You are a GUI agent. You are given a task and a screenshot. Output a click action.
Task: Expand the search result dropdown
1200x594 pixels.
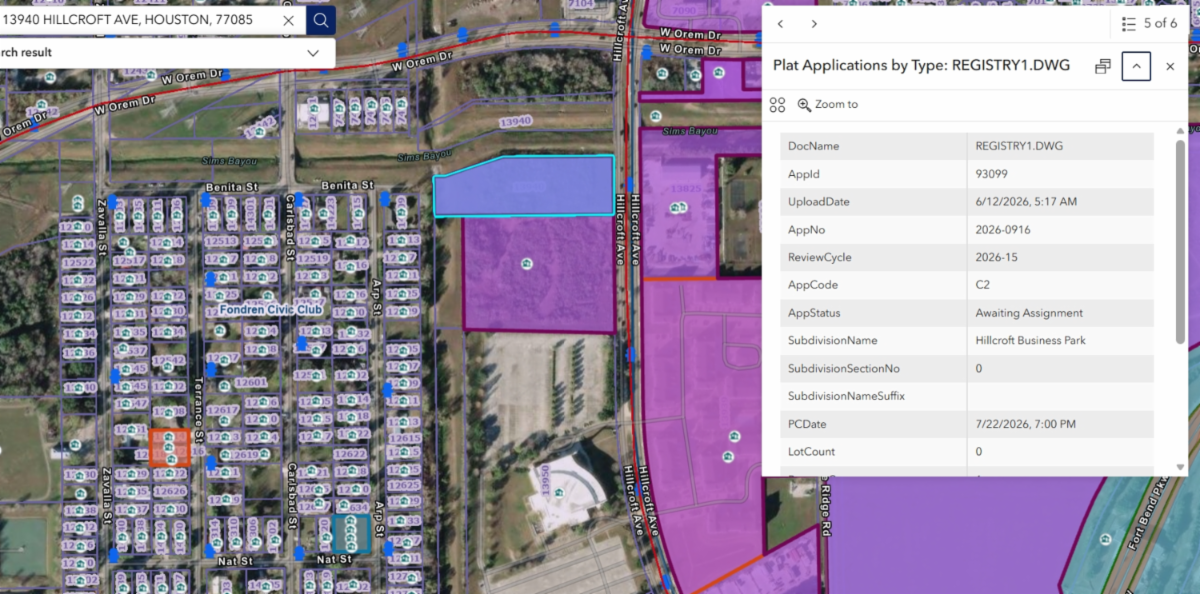click(313, 53)
